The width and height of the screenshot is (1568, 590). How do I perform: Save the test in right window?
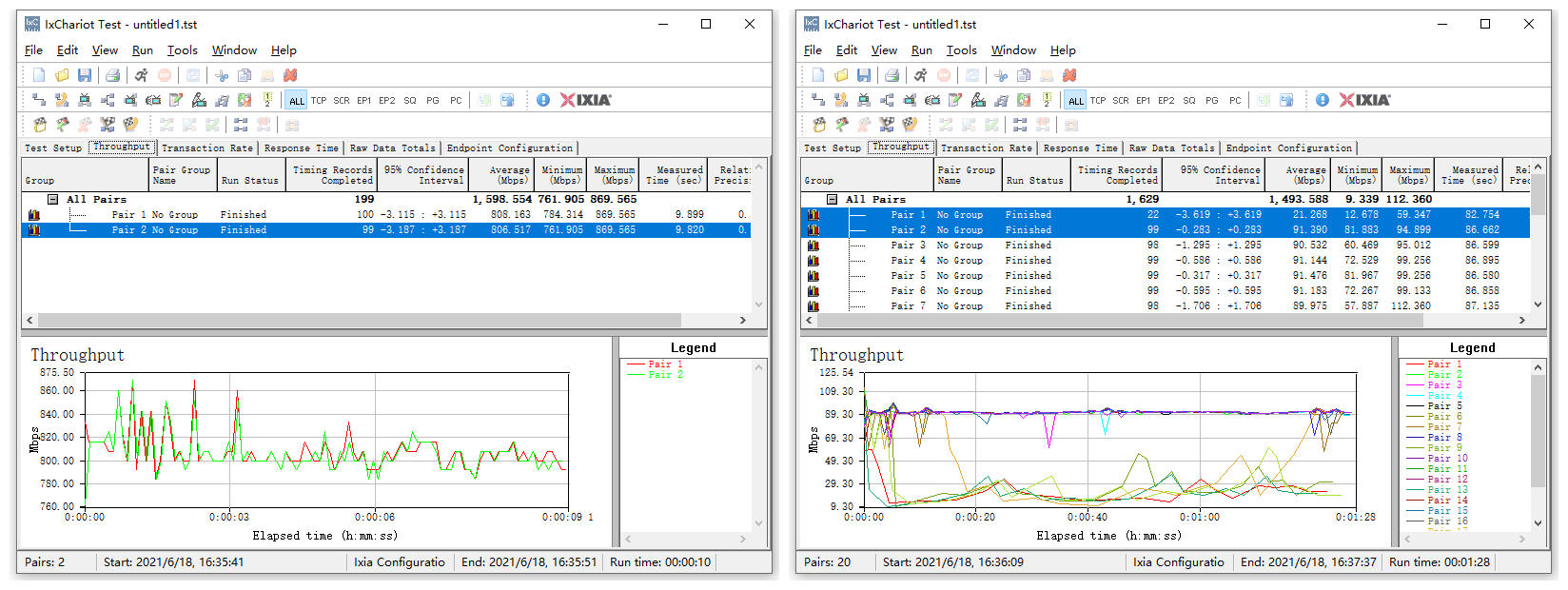click(864, 75)
